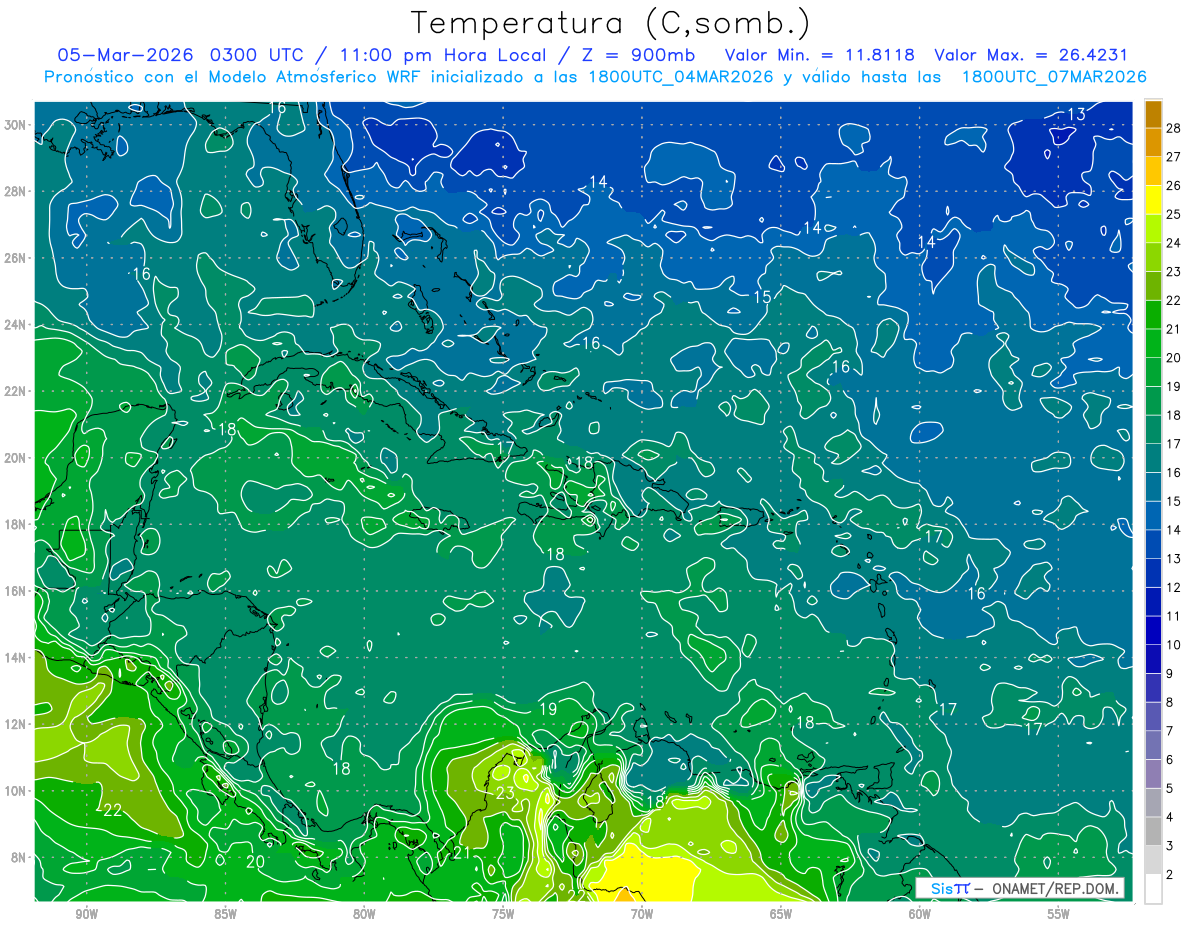Click the "20N" latitude axis label
Screen dimensions: 1200x927
tap(16, 458)
